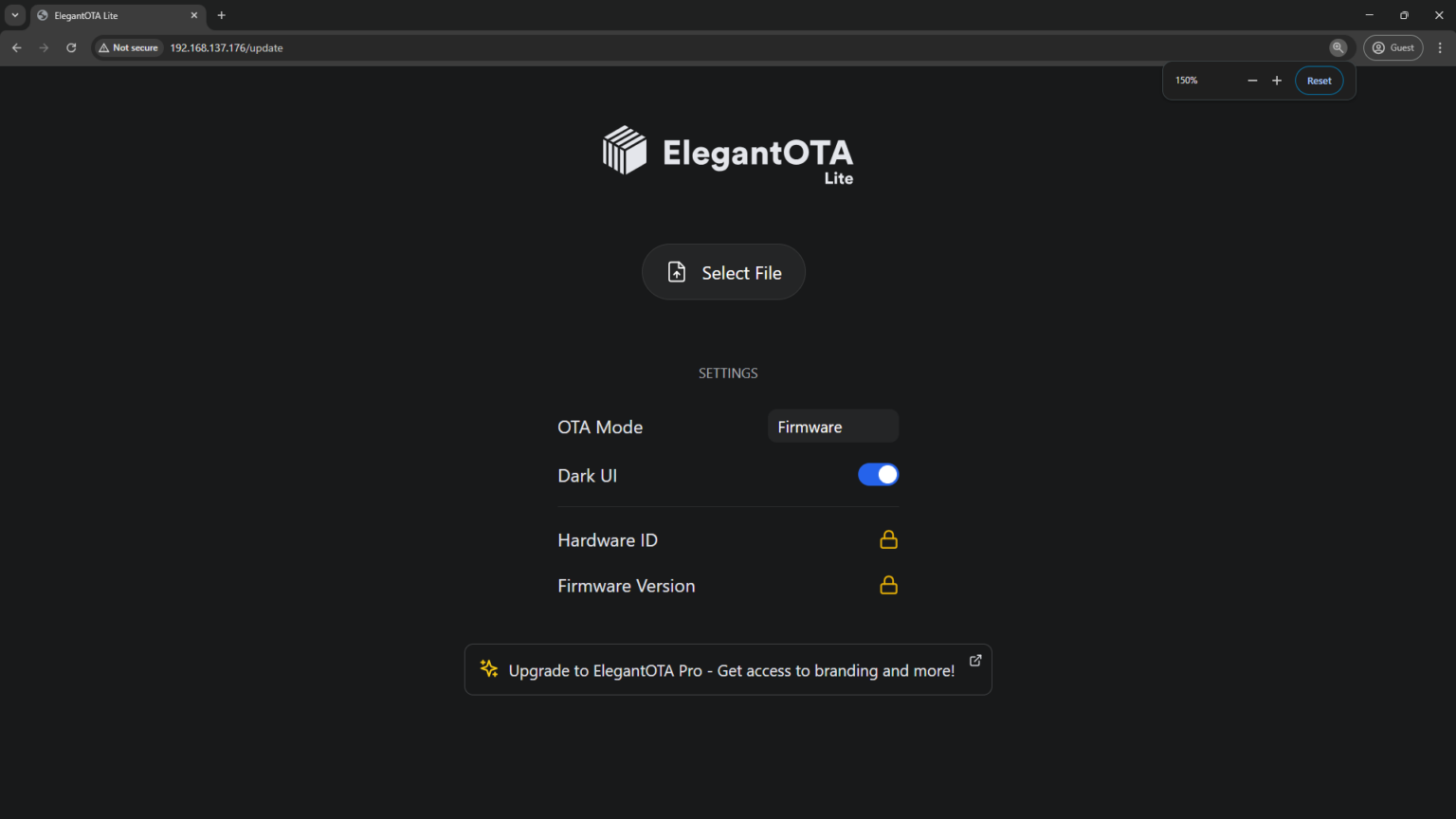The width and height of the screenshot is (1456, 819).
Task: Open the Chrome three-dot menu
Action: pos(1440,47)
